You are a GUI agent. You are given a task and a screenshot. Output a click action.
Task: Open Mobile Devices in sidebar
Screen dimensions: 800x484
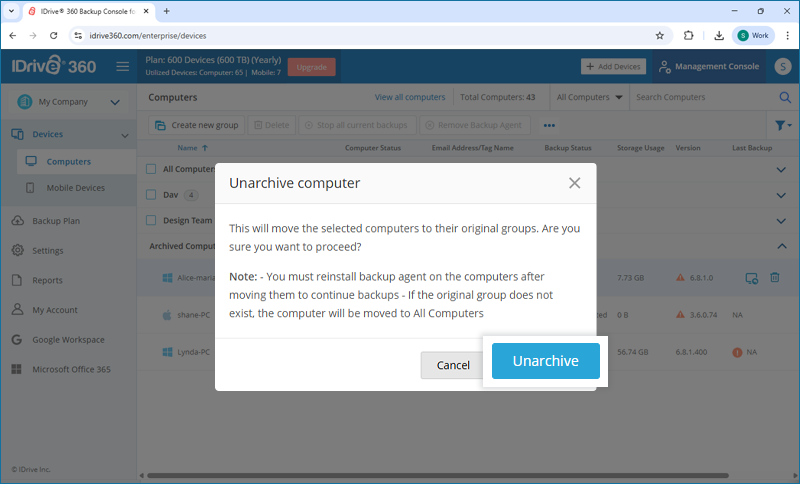point(76,188)
